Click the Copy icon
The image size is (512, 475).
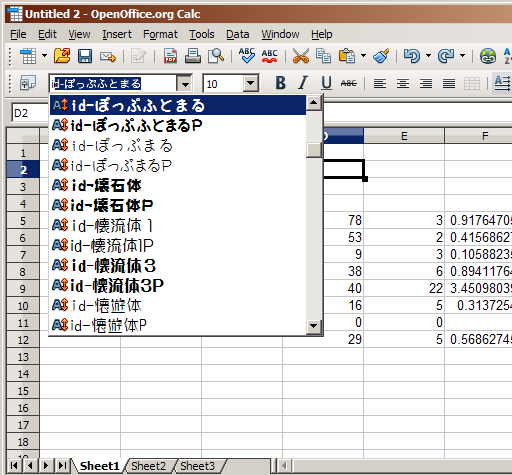pyautogui.click(x=323, y=56)
